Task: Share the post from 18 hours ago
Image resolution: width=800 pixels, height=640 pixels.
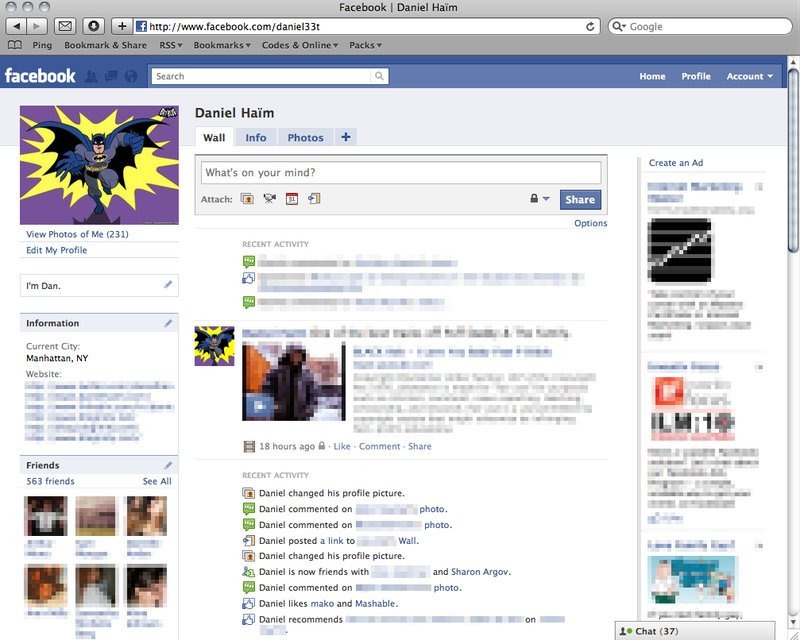Action: (419, 446)
